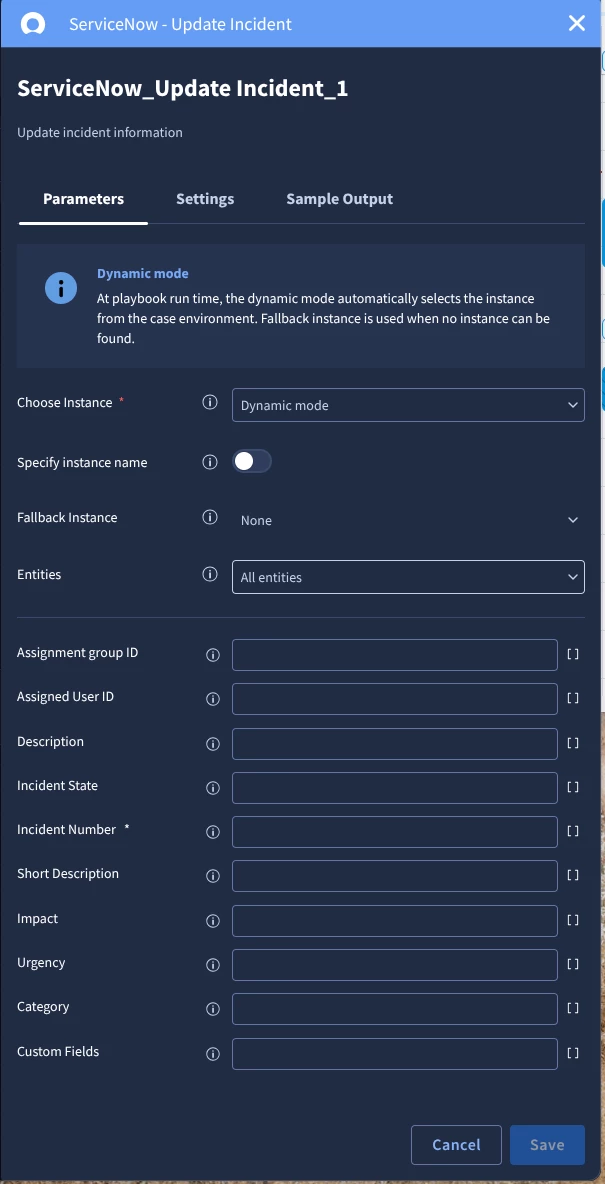
Task: Open the Choose Instance dropdown
Action: pyautogui.click(x=408, y=405)
